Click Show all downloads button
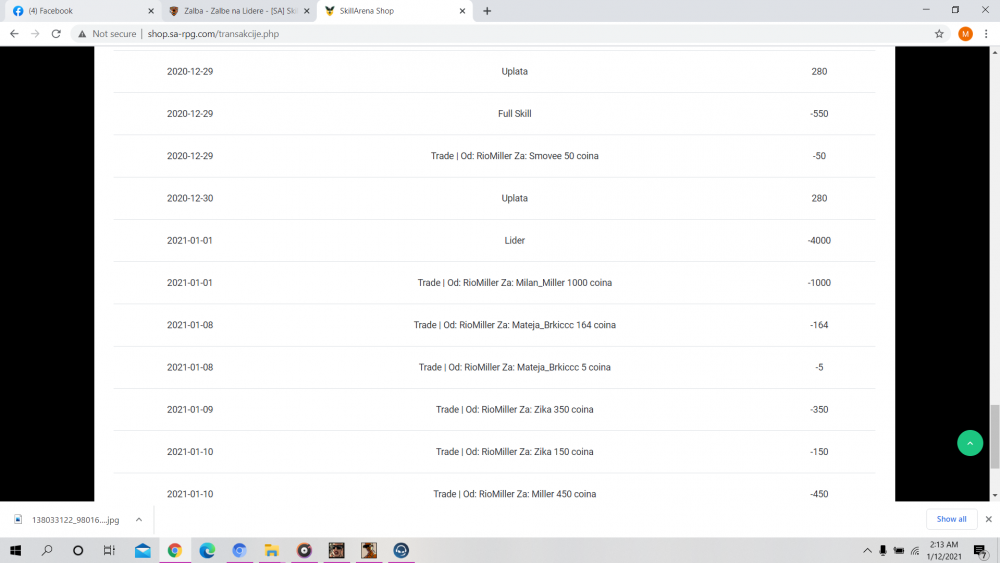The image size is (1000, 563). click(951, 519)
